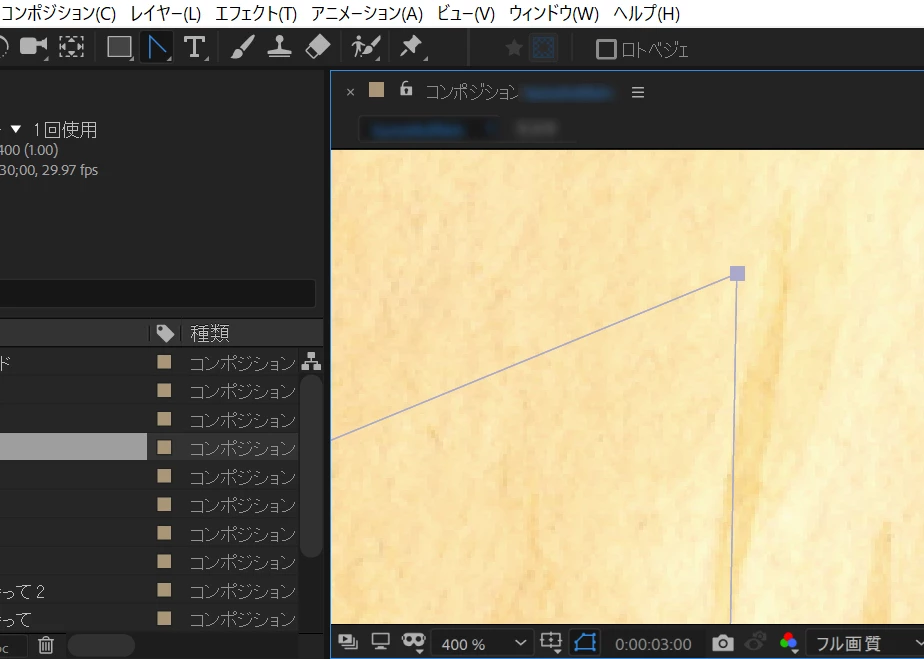Delete the selected item with the trash icon

point(46,645)
